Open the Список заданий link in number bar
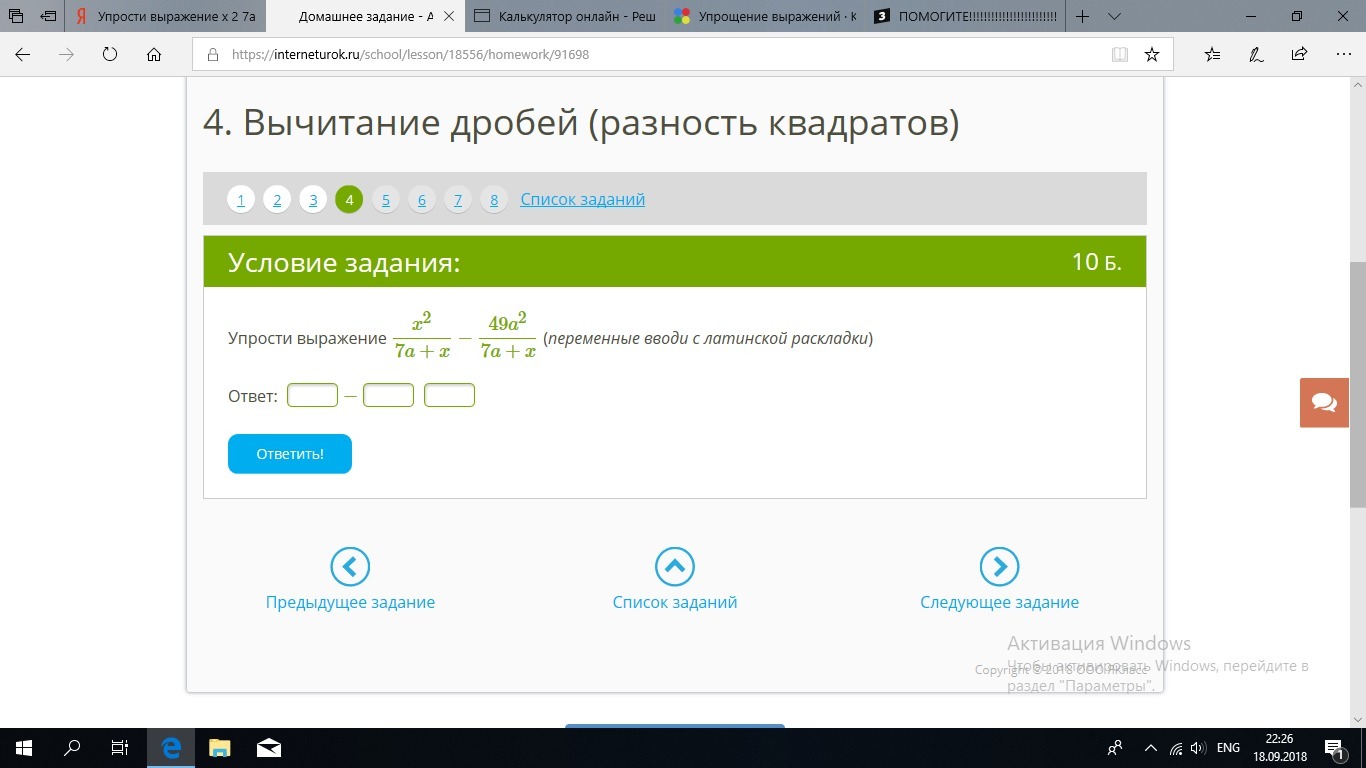This screenshot has width=1366, height=768. tap(582, 199)
